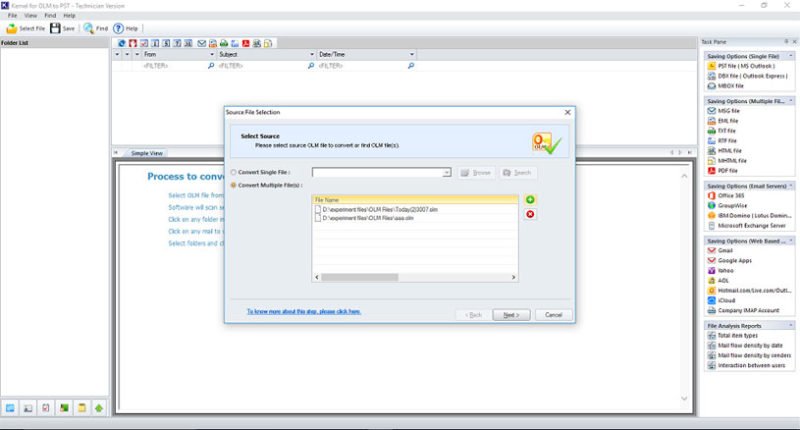The height and width of the screenshot is (430, 800).
Task: Open the Find menu
Action: point(50,16)
